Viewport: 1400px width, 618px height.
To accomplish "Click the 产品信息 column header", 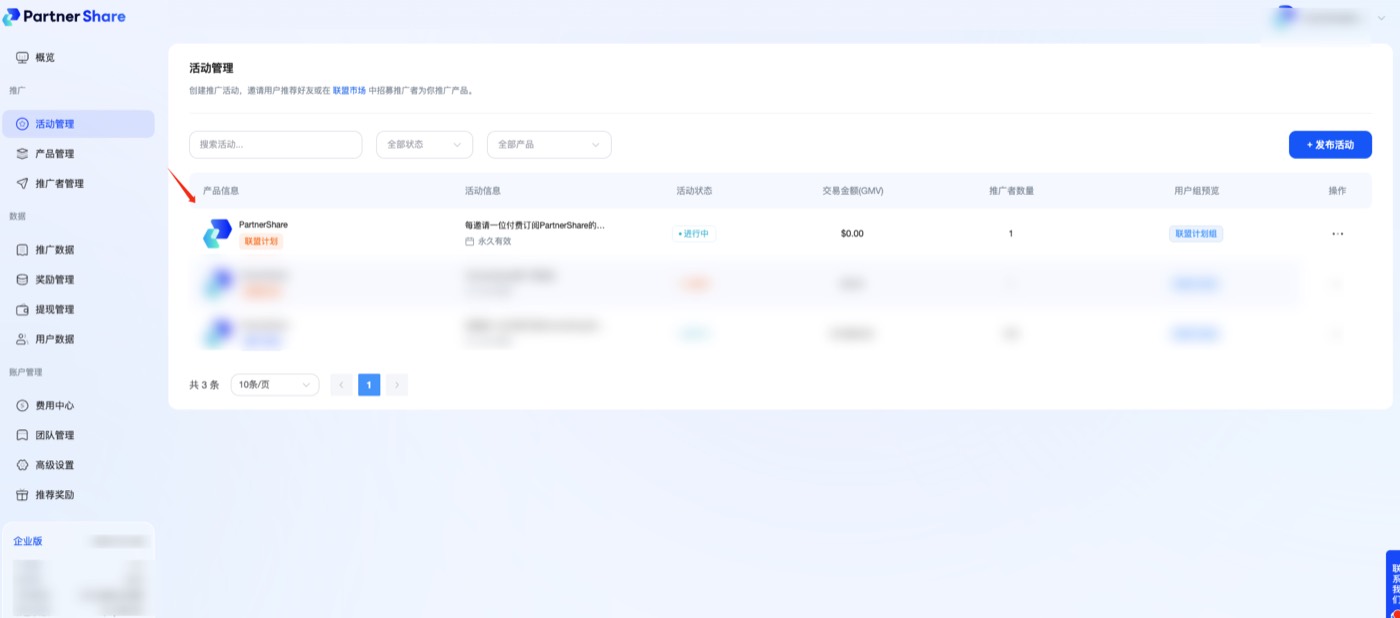I will pos(221,191).
